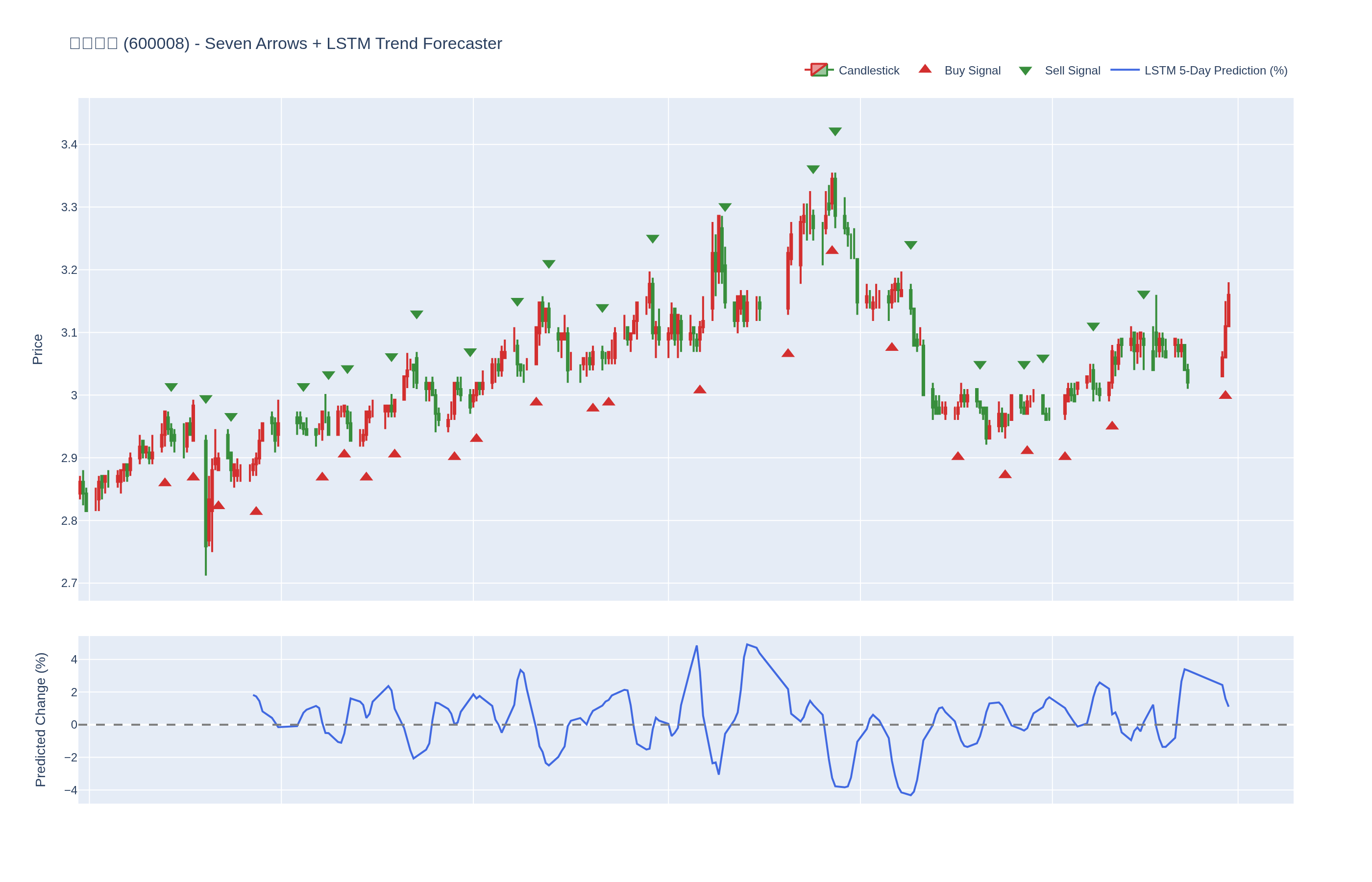Toggle the Candlestick trace via legend label

(x=869, y=71)
